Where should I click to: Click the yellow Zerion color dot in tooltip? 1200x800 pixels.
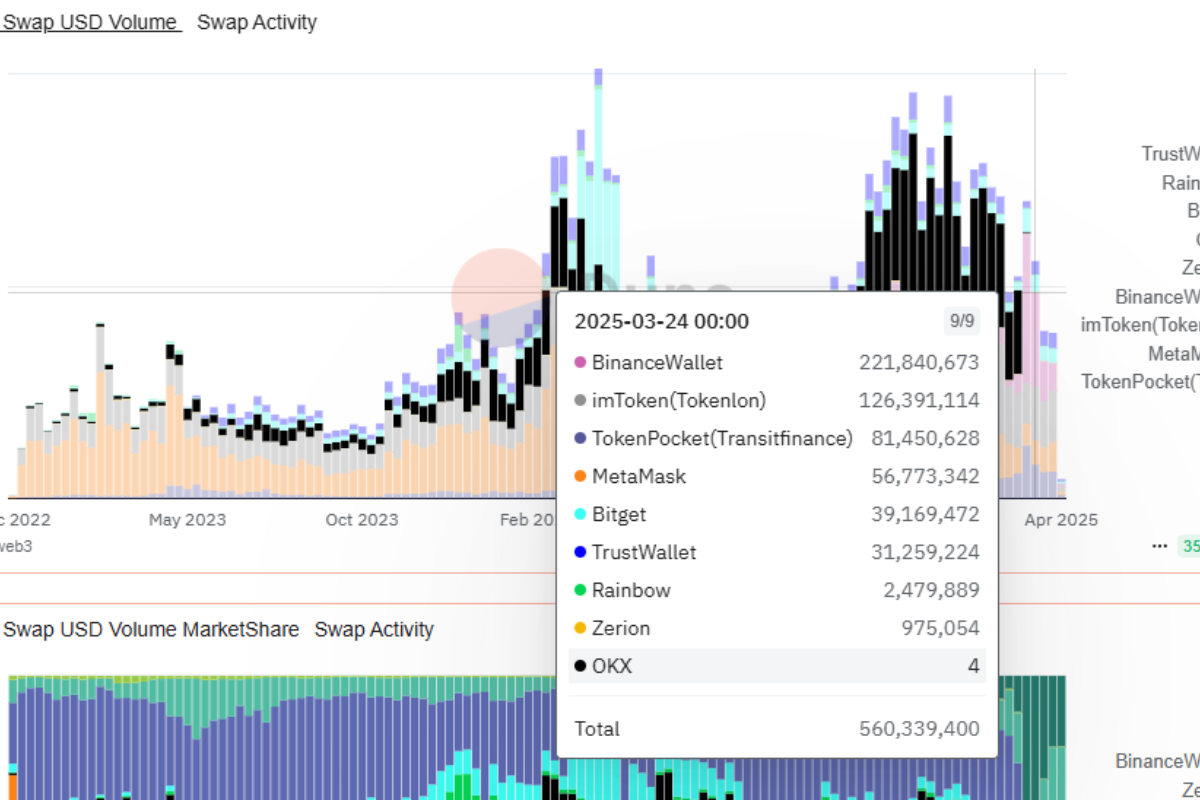point(580,629)
